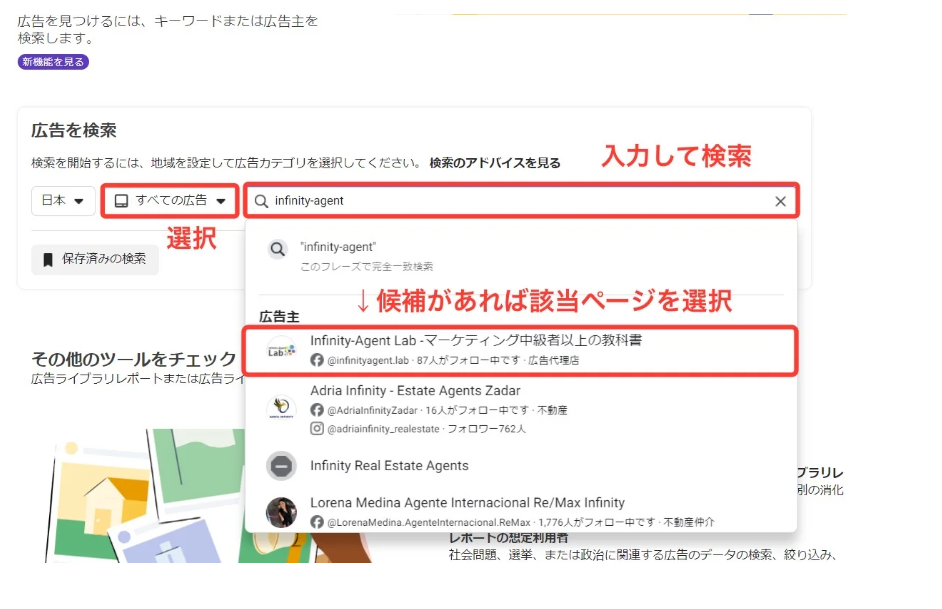
Task: Click the ad icon in すべての広告 dropdown
Action: [x=121, y=201]
